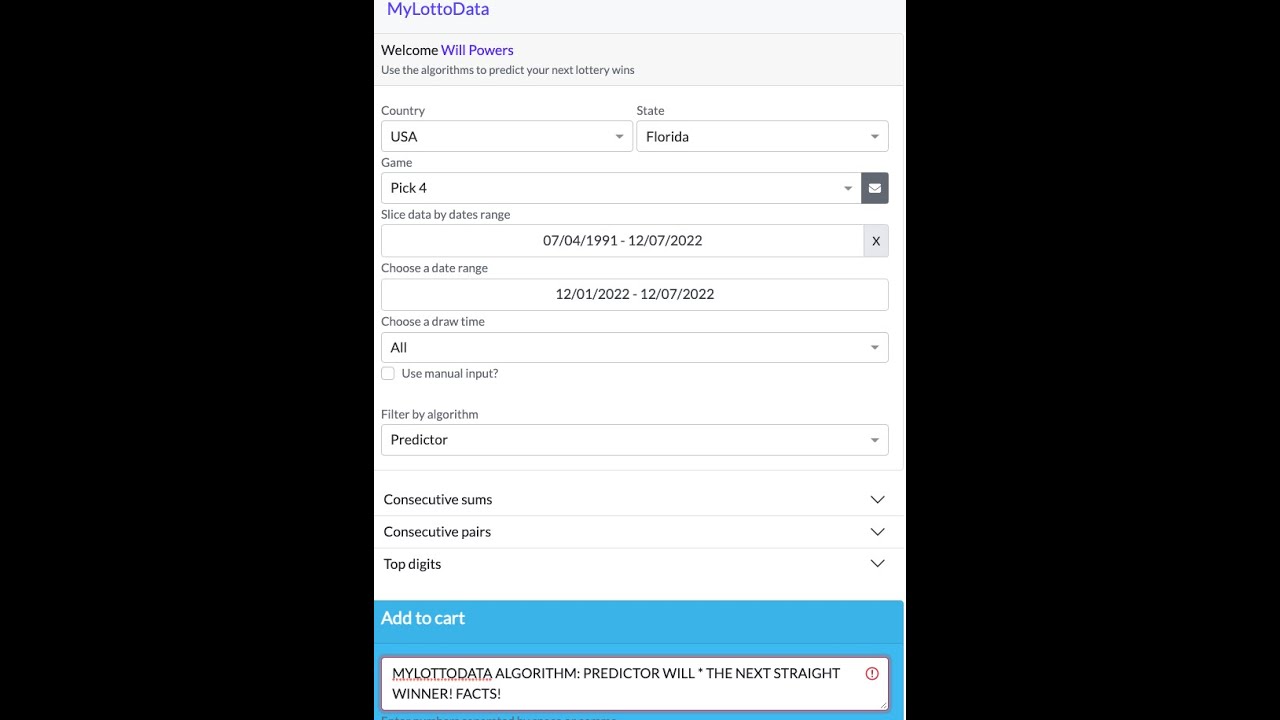Click the Will Powers profile link
The image size is (1280, 720).
[477, 50]
